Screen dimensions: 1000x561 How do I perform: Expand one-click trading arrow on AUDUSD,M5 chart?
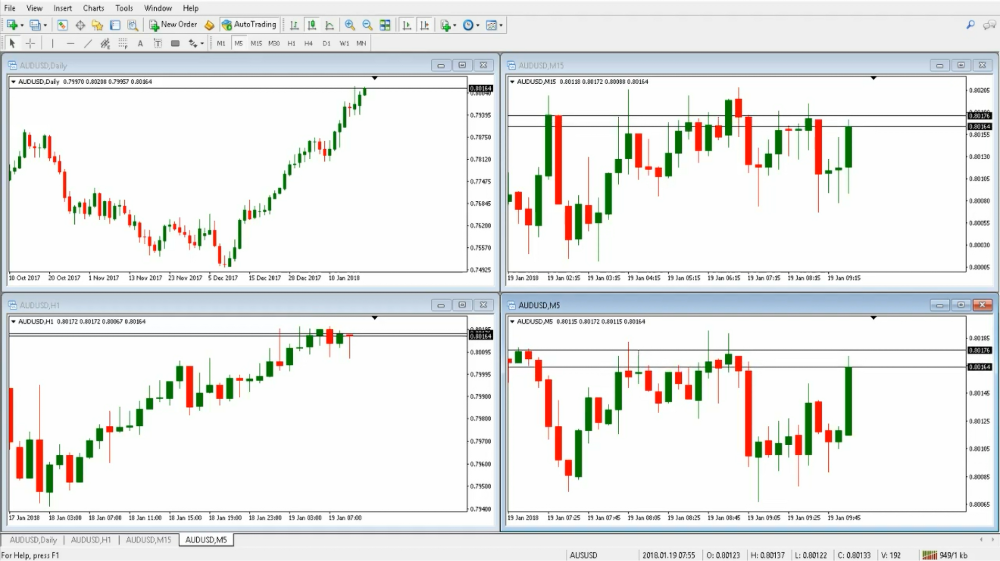pyautogui.click(x=512, y=321)
